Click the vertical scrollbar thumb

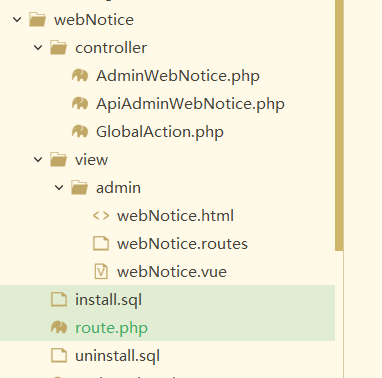pos(339,125)
